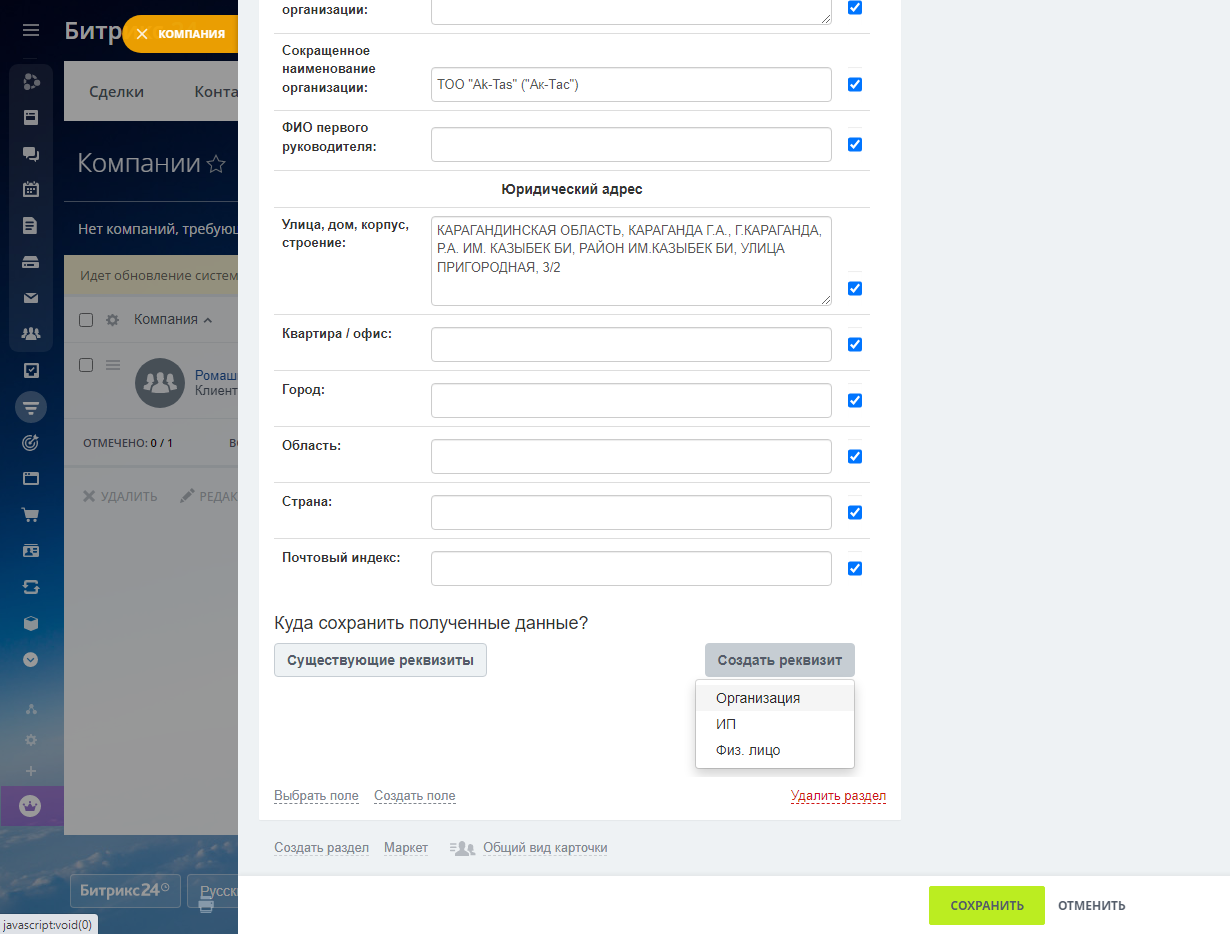
Task: Choose Физ. лицо from the dropdown menu
Action: point(775,750)
